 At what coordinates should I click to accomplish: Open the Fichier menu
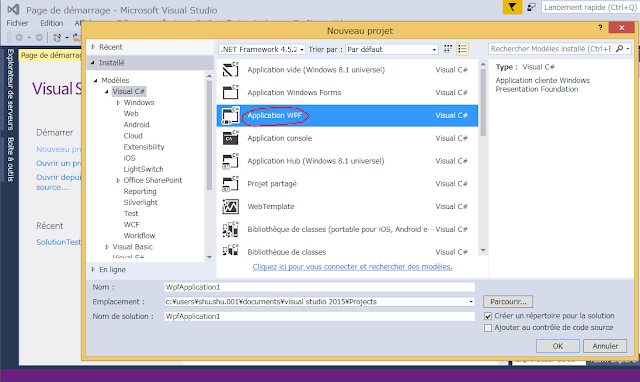pos(17,23)
